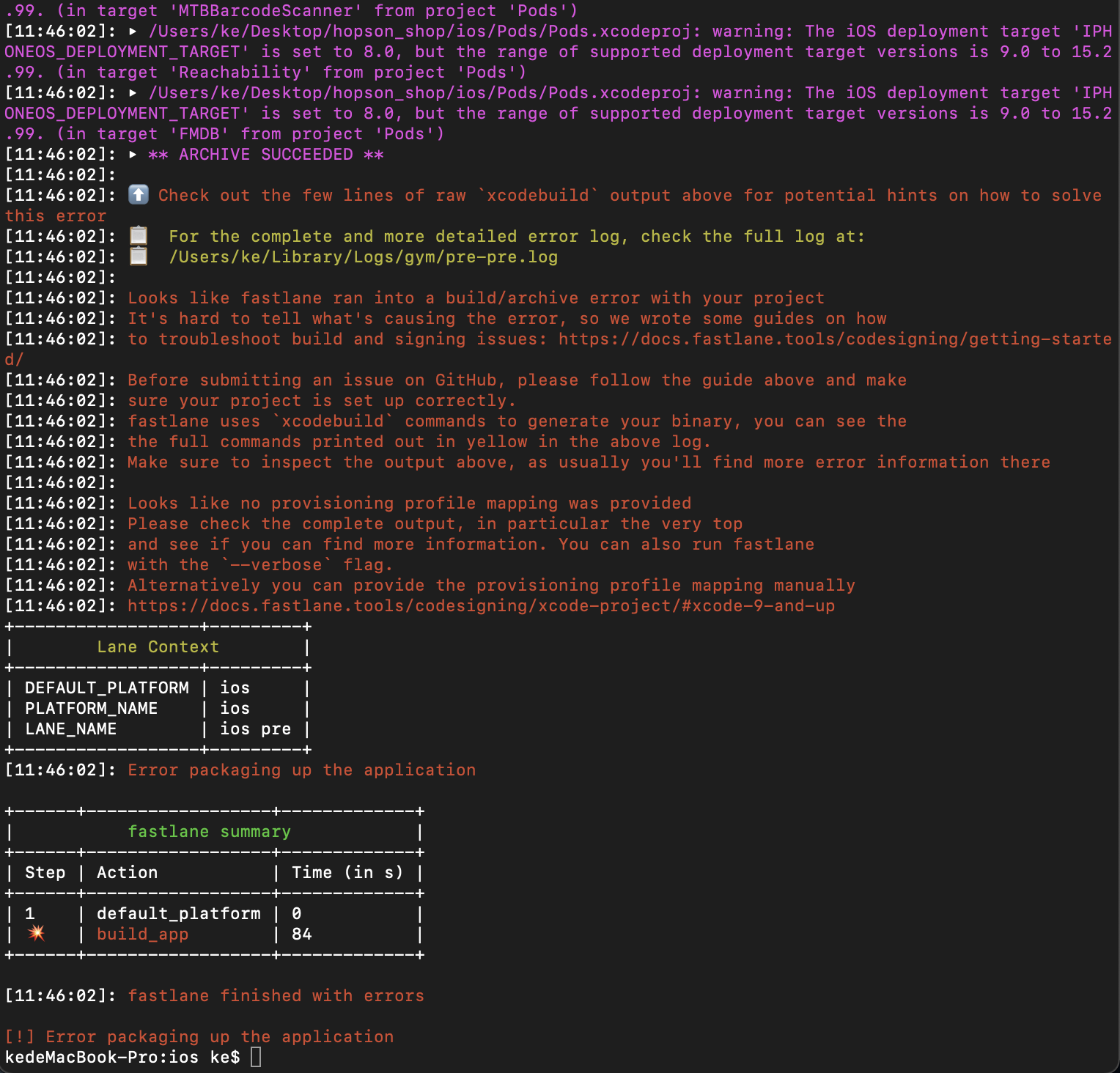This screenshot has height=1073, width=1120.
Task: Click 'sure your project is set up correctly.'
Action: point(323,400)
